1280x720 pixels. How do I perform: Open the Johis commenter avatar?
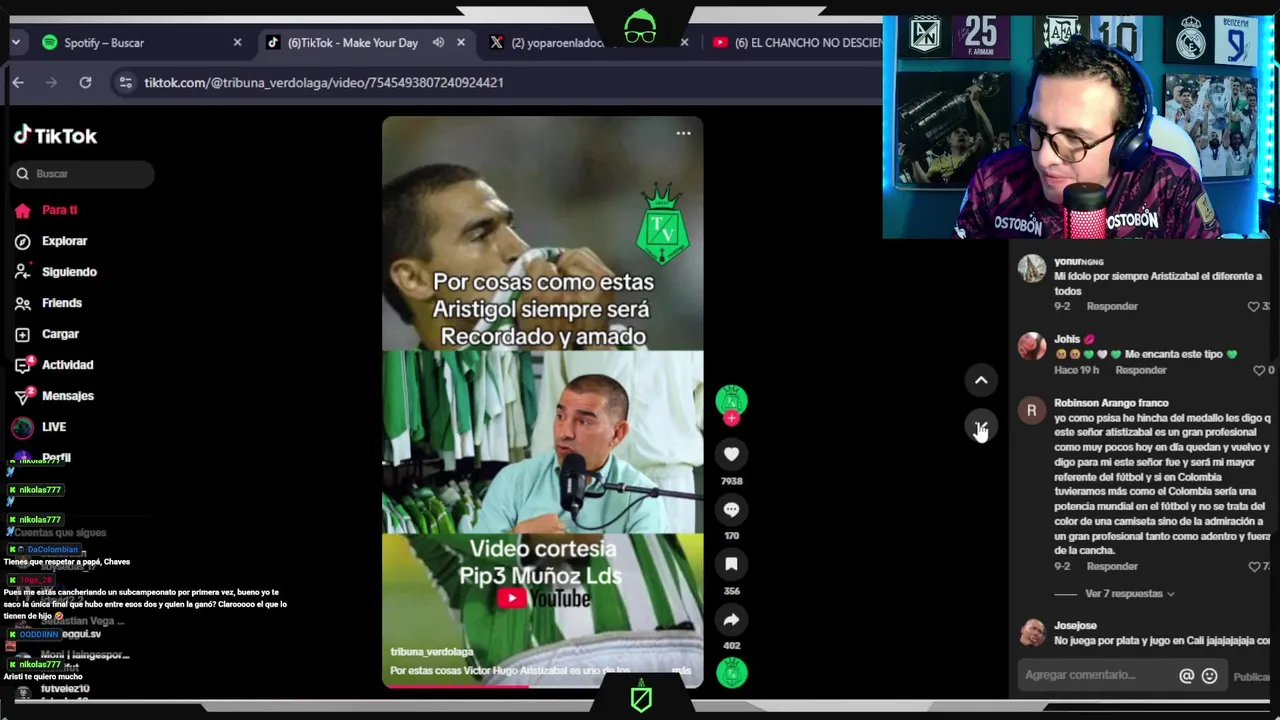(1031, 347)
